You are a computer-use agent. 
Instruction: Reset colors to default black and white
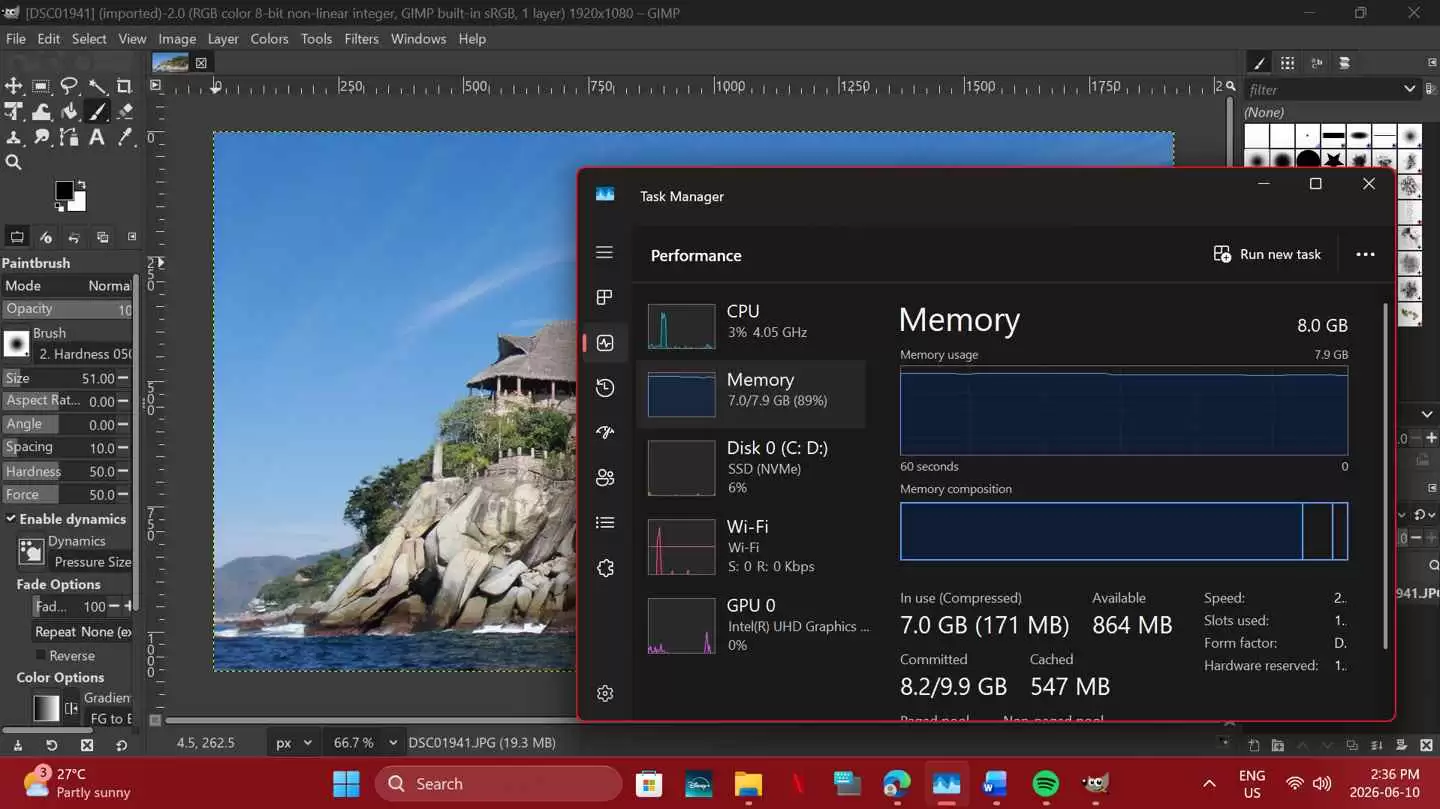tap(59, 207)
